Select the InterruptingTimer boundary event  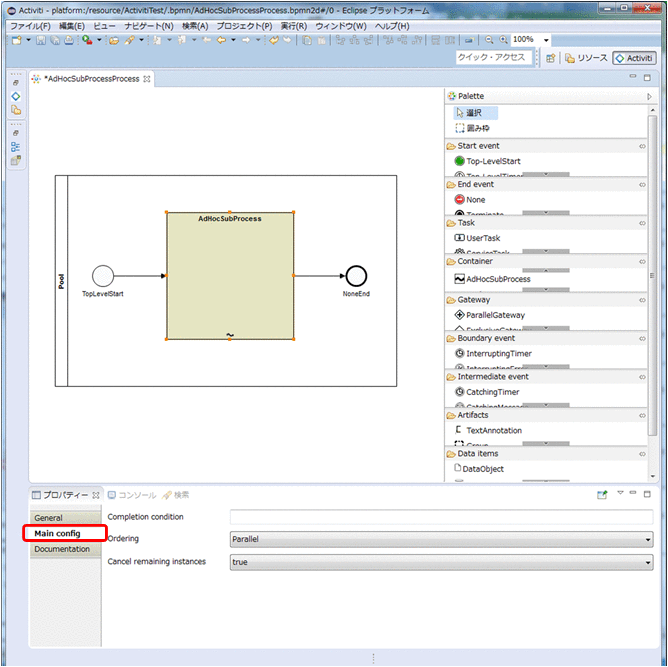498,354
